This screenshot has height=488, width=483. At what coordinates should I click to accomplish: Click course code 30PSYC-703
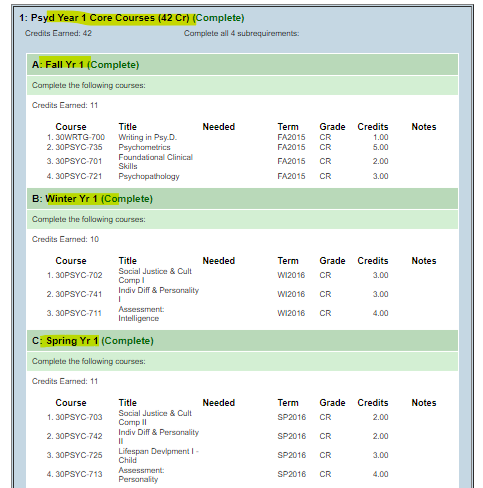[79, 417]
